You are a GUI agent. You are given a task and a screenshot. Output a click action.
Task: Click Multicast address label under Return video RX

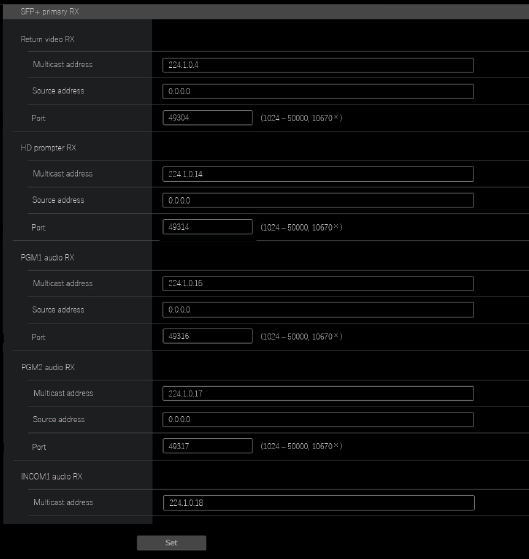tap(62, 65)
